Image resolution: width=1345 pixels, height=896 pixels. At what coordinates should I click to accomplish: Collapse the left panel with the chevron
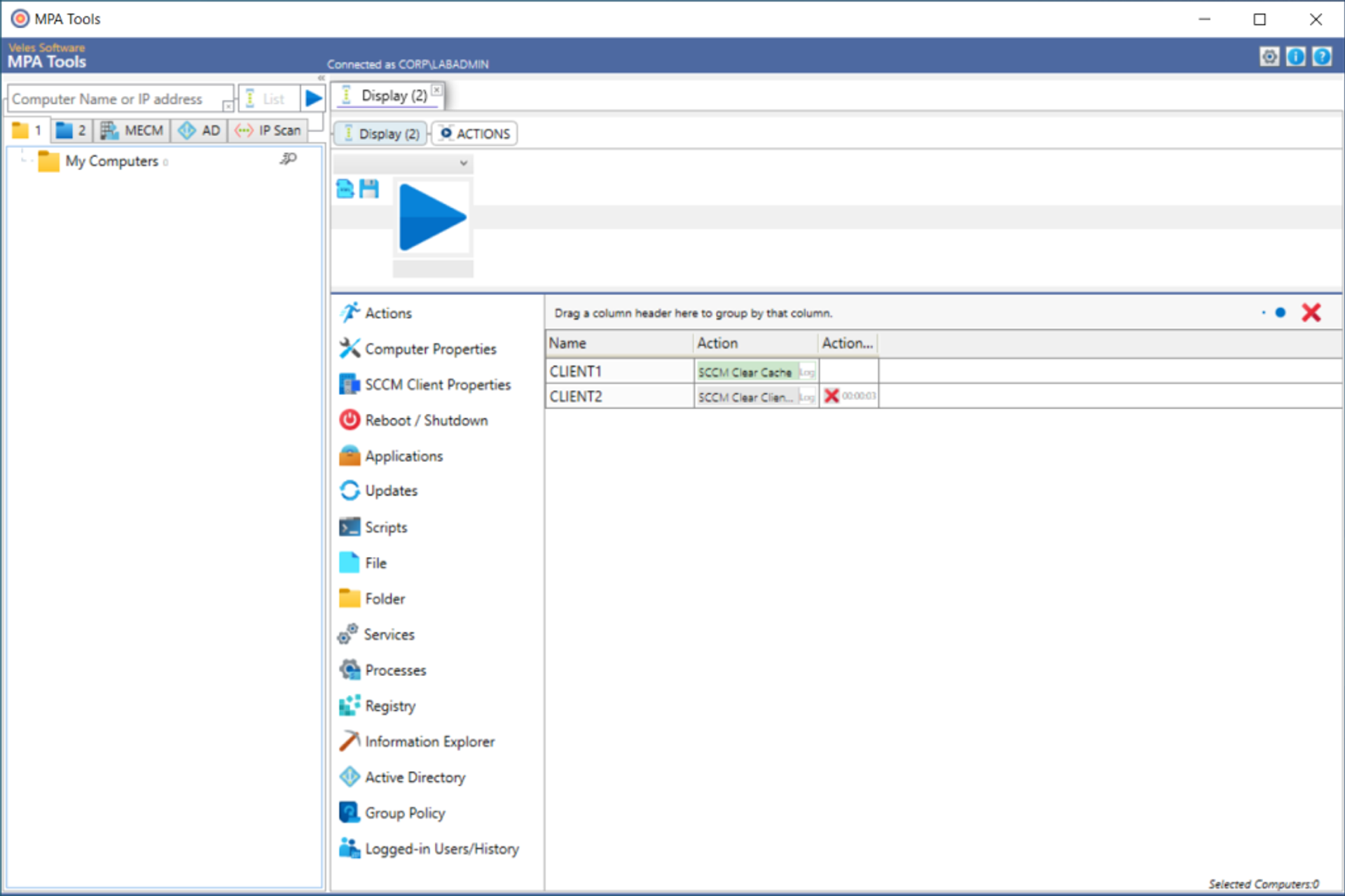point(322,78)
